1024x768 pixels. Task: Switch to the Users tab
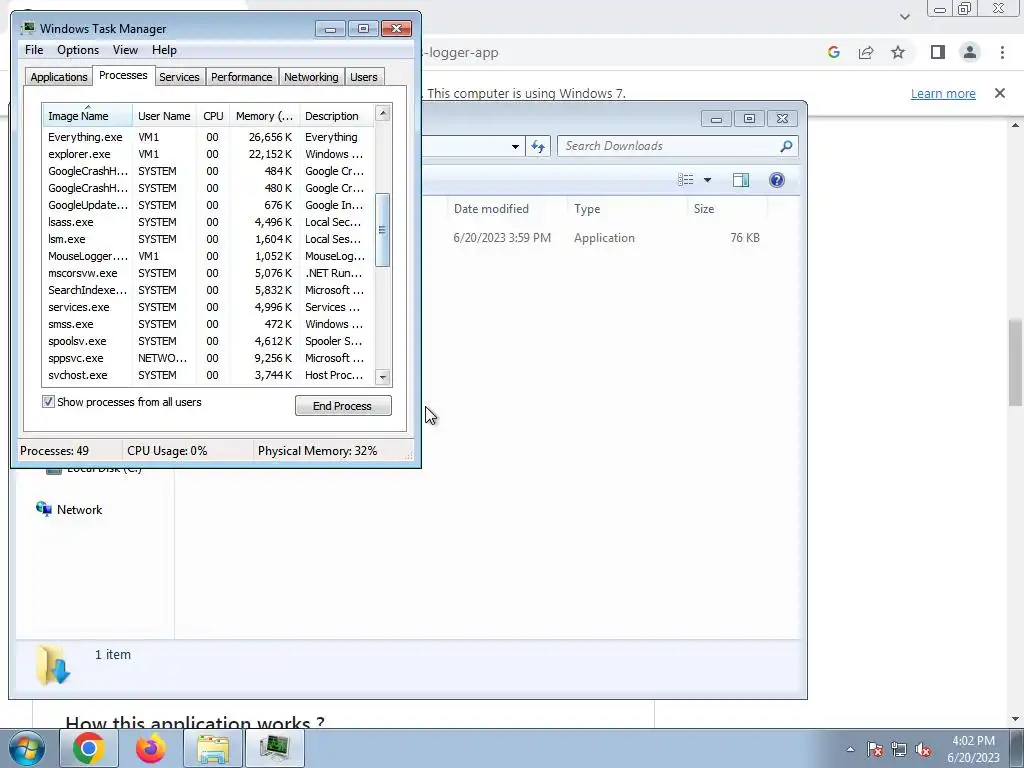tap(363, 77)
